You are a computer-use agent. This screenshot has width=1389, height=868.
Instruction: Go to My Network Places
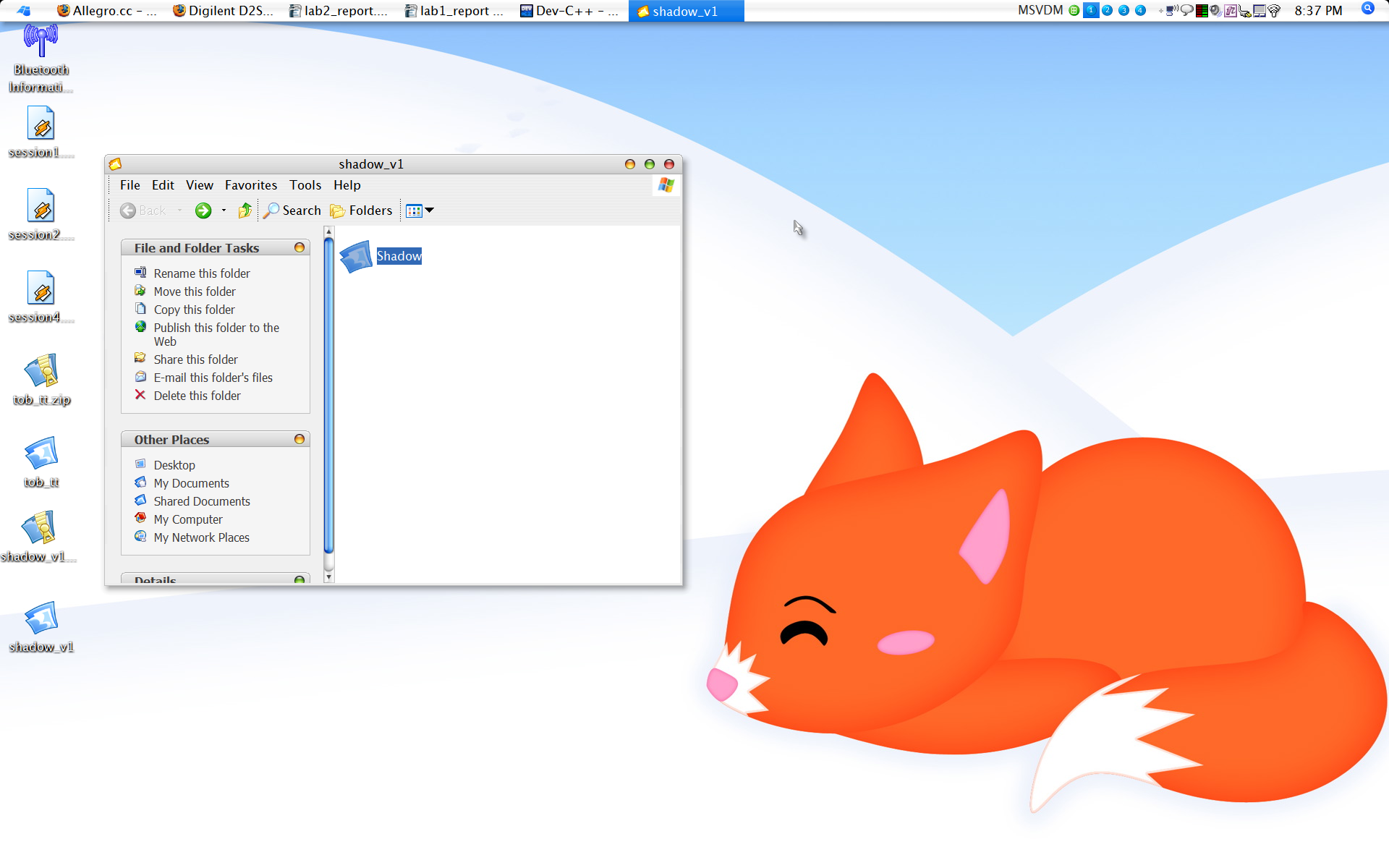201,537
